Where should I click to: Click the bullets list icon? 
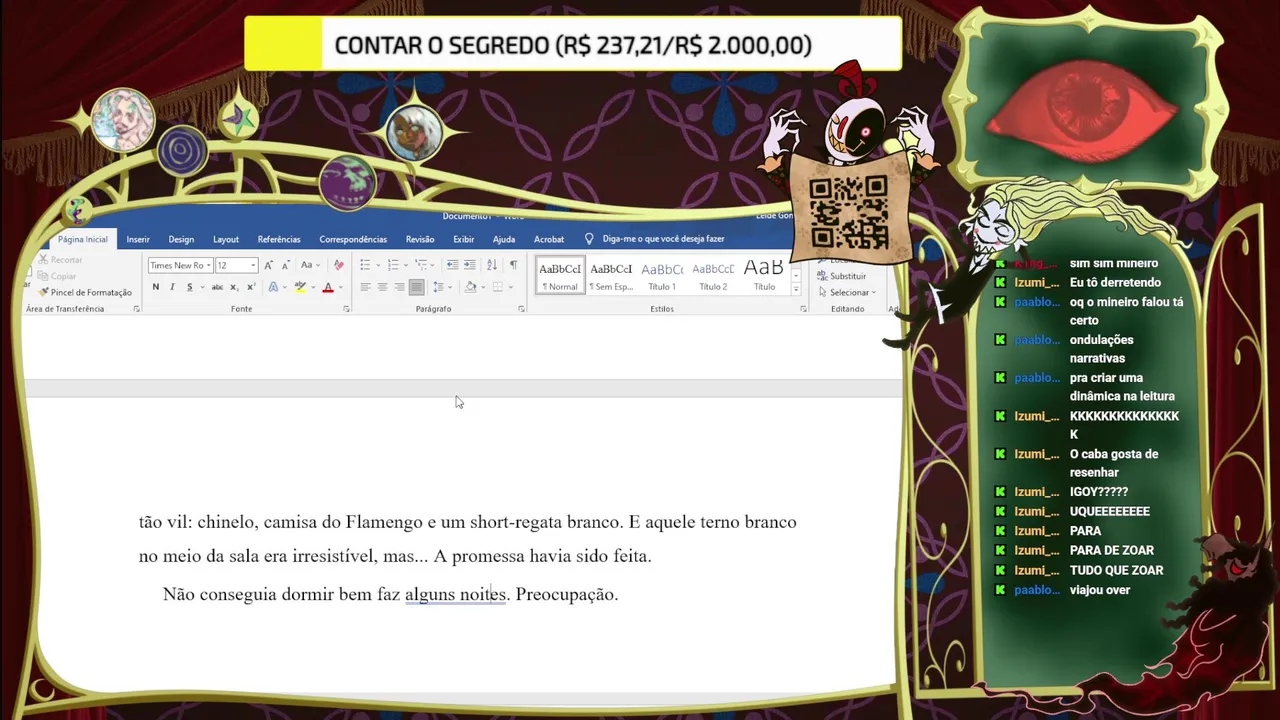tap(366, 265)
